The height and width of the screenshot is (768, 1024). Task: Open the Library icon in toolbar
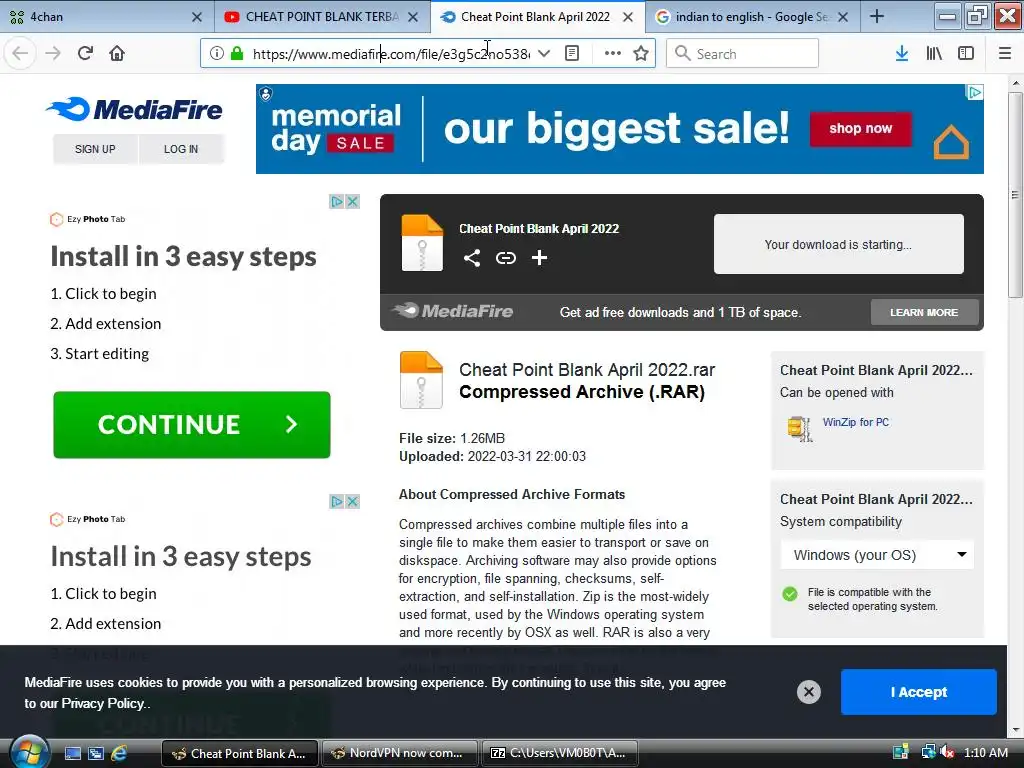[x=934, y=54]
